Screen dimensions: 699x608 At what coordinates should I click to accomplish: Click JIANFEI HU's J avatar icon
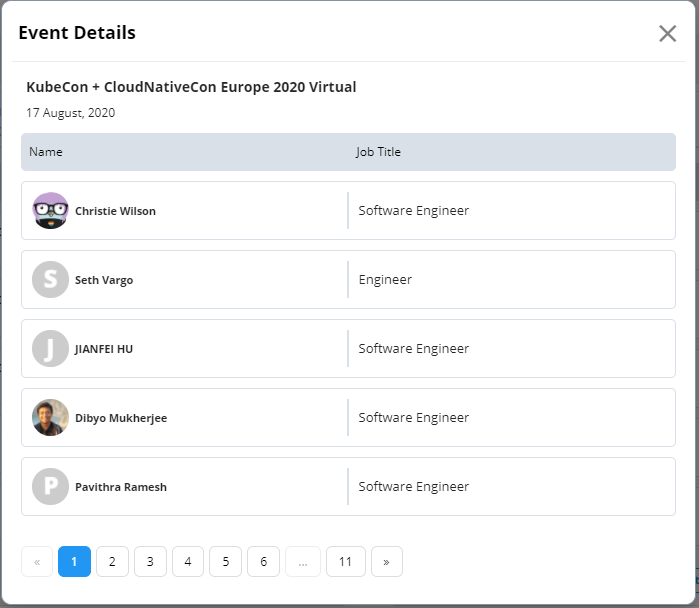click(x=50, y=349)
